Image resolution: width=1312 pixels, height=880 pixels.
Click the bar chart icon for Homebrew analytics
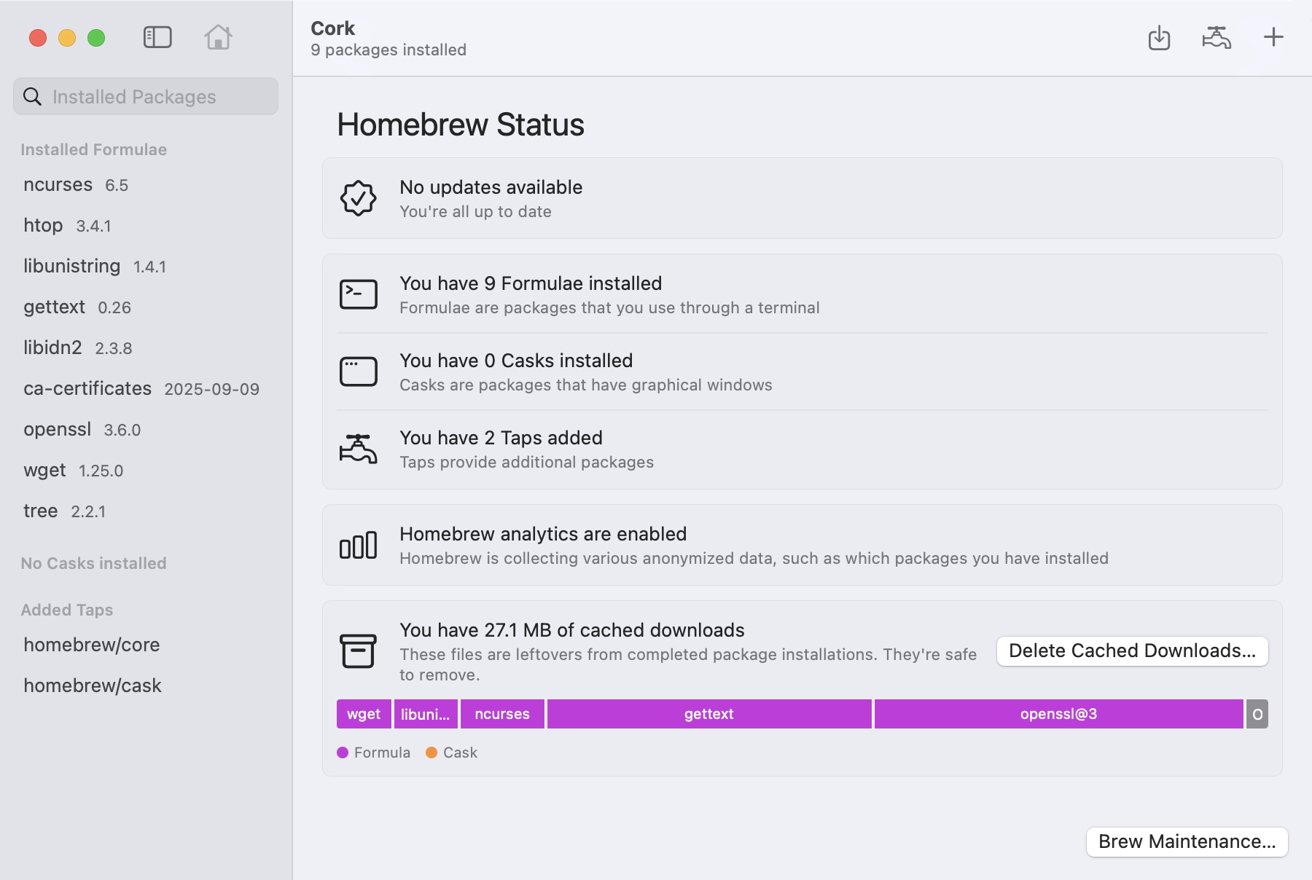click(358, 545)
